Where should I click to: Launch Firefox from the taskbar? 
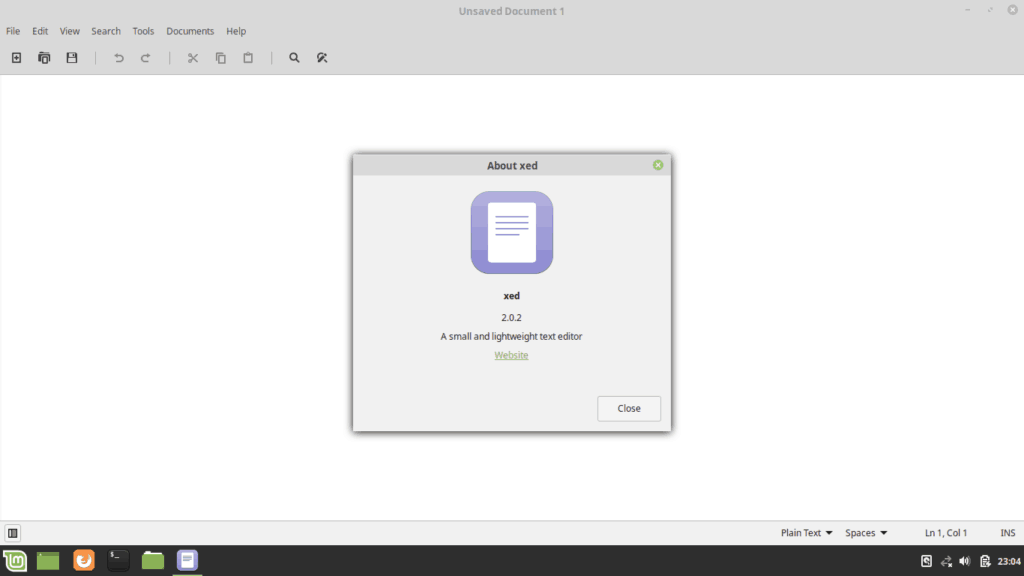tap(84, 560)
